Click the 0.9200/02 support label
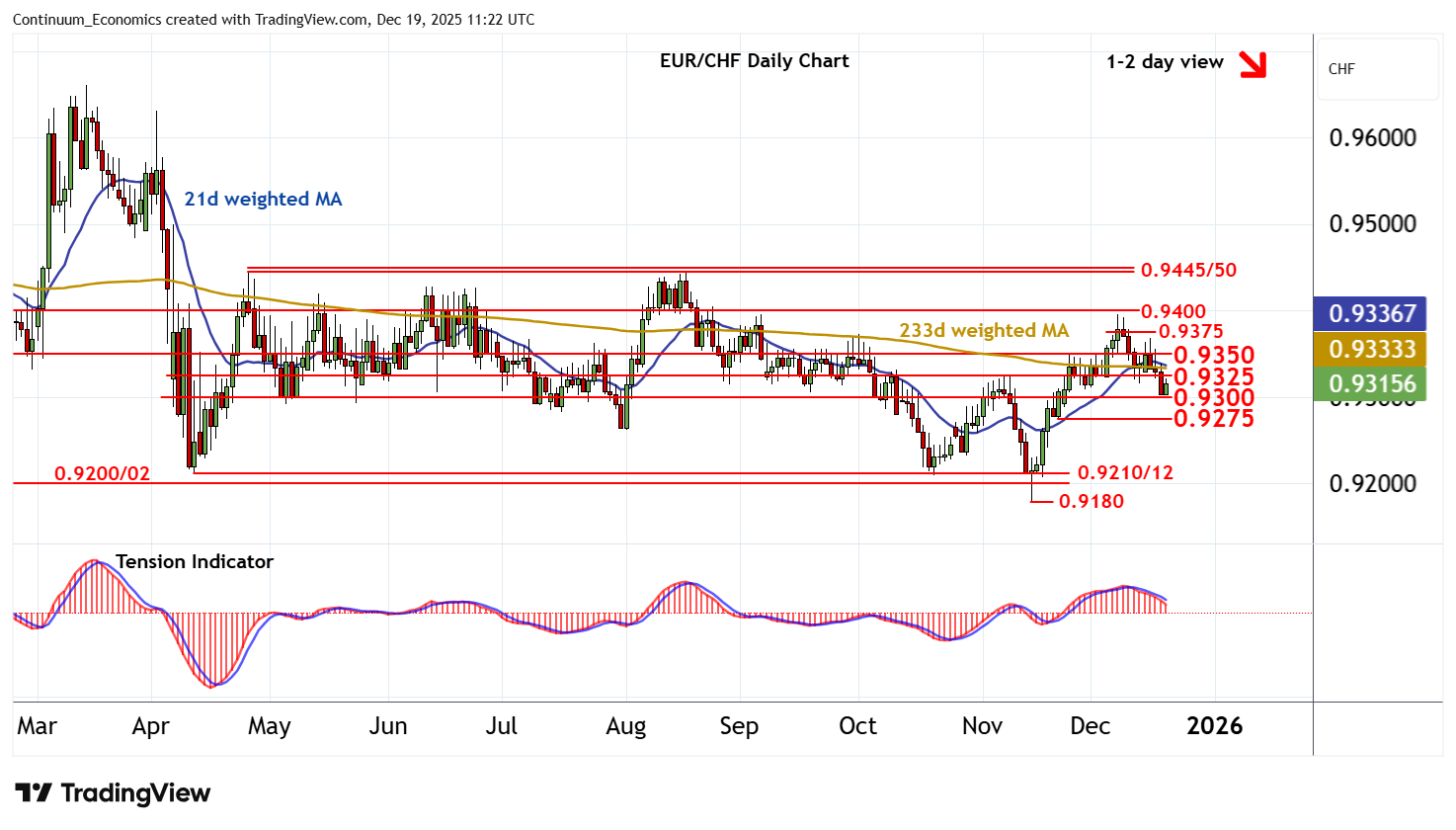 (102, 473)
